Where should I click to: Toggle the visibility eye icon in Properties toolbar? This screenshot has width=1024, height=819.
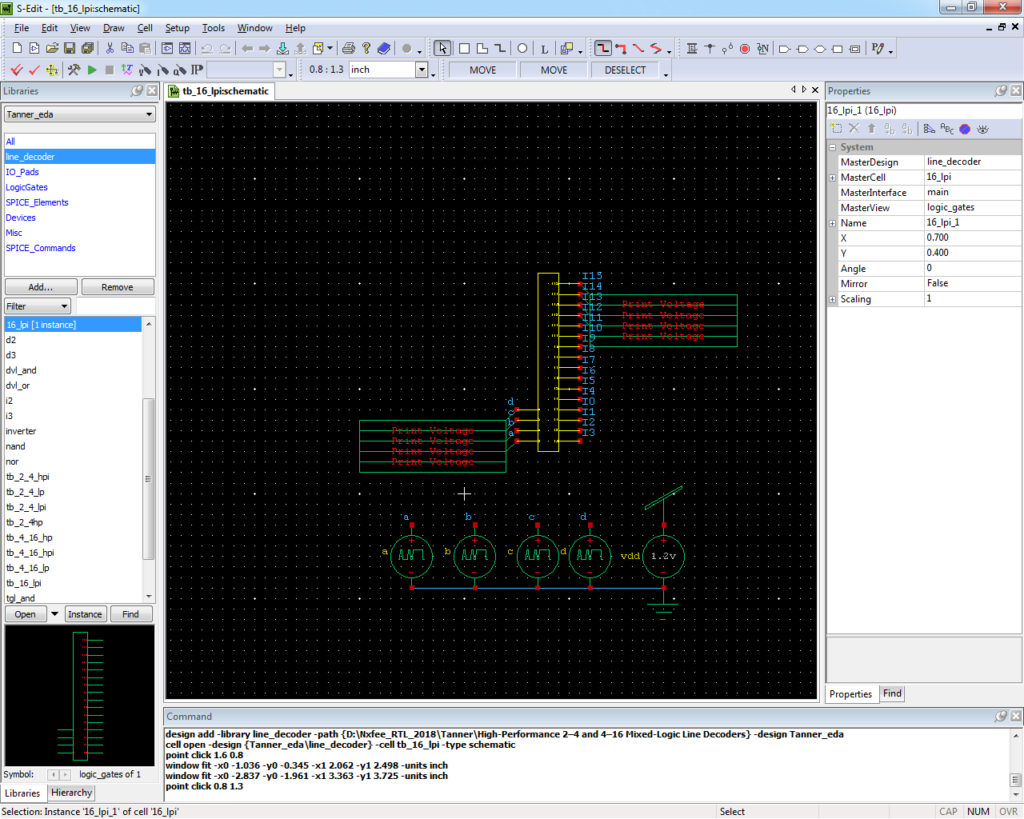pos(983,128)
